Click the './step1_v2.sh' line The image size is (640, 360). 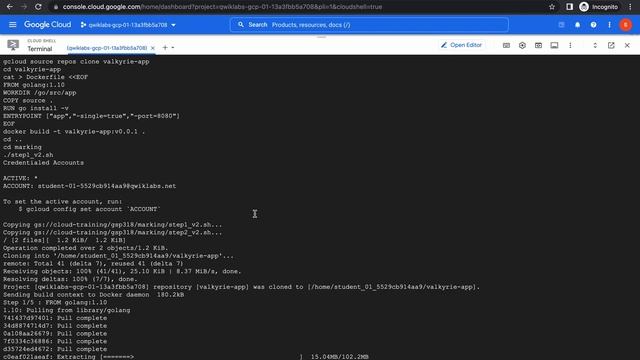tap(28, 155)
